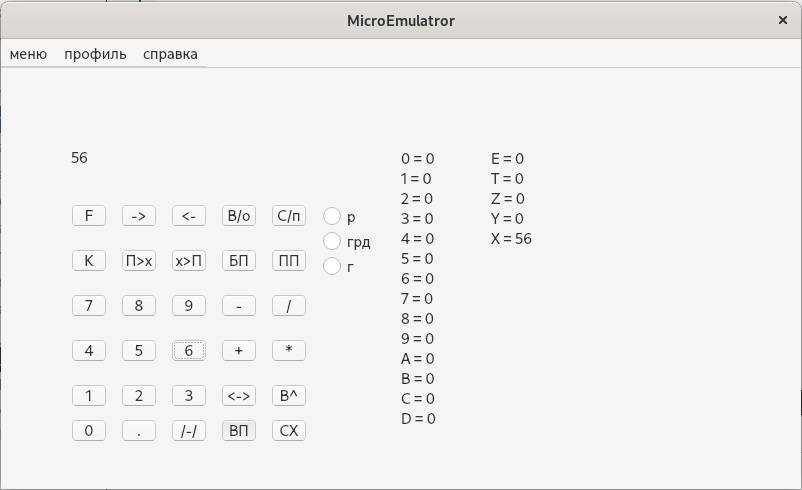The width and height of the screenshot is (802, 490).
Task: Click the divide / key
Action: tap(289, 306)
